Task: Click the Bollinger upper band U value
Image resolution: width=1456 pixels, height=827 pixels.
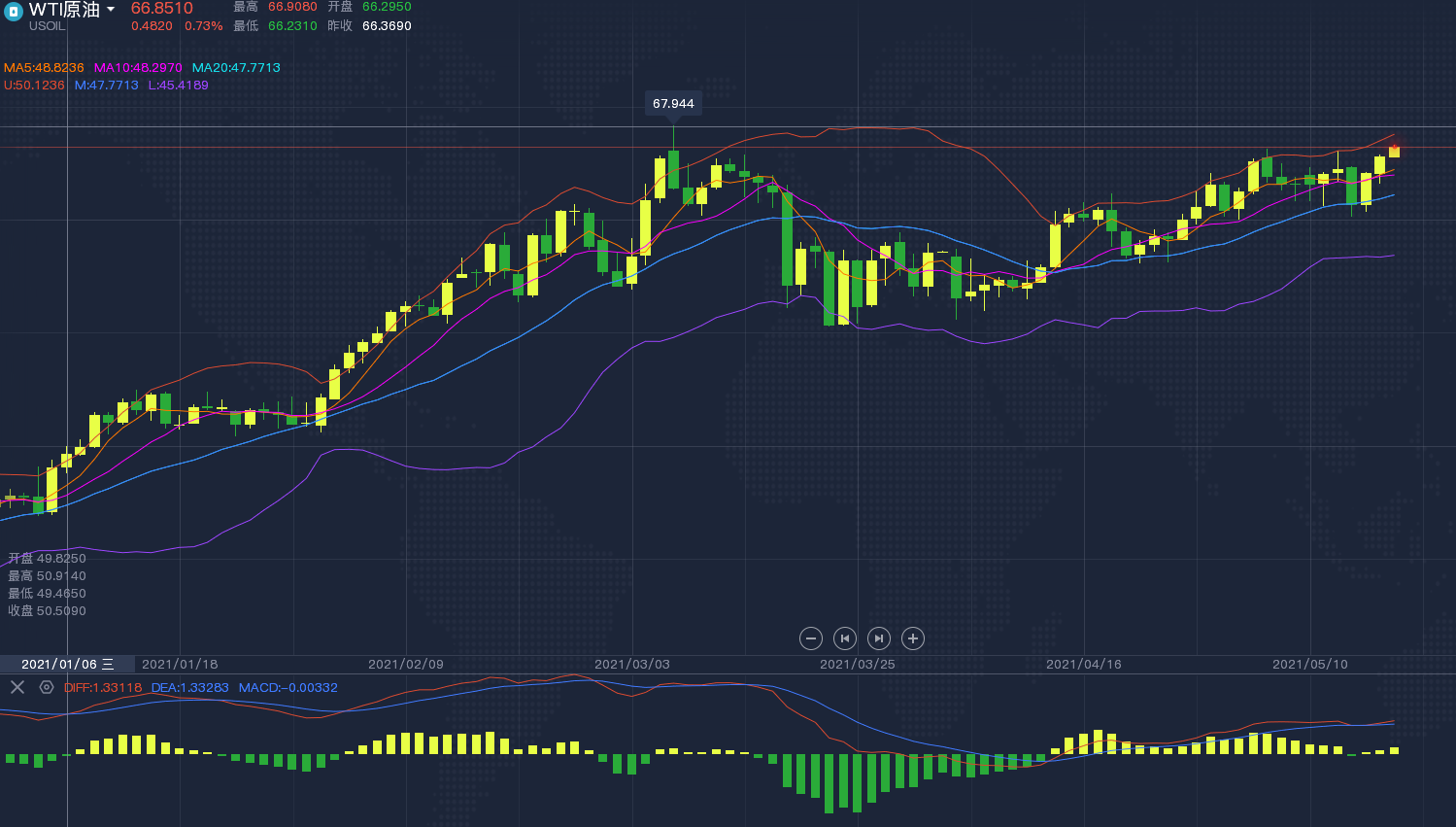Action: point(34,86)
